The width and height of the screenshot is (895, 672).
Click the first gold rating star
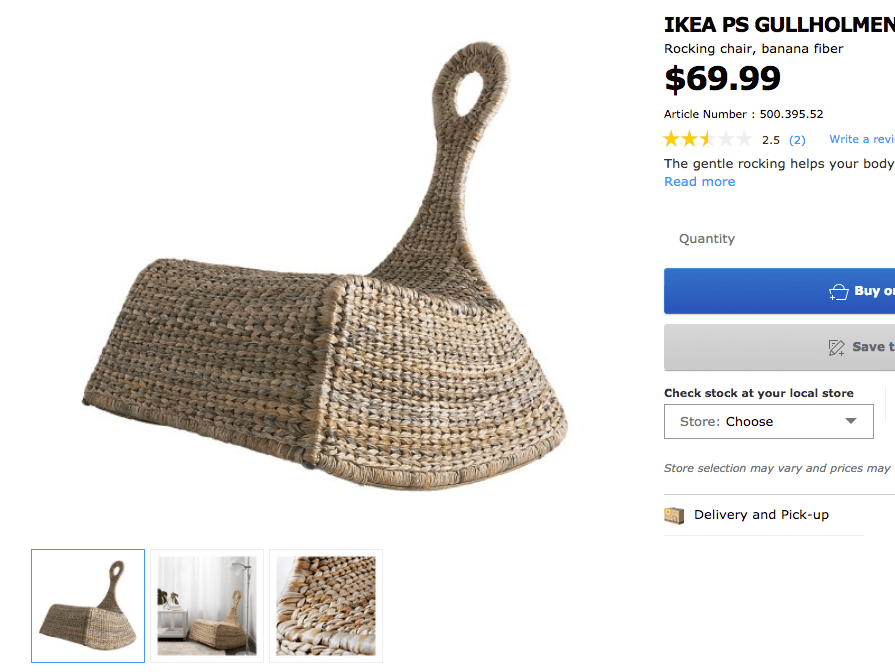(672, 139)
